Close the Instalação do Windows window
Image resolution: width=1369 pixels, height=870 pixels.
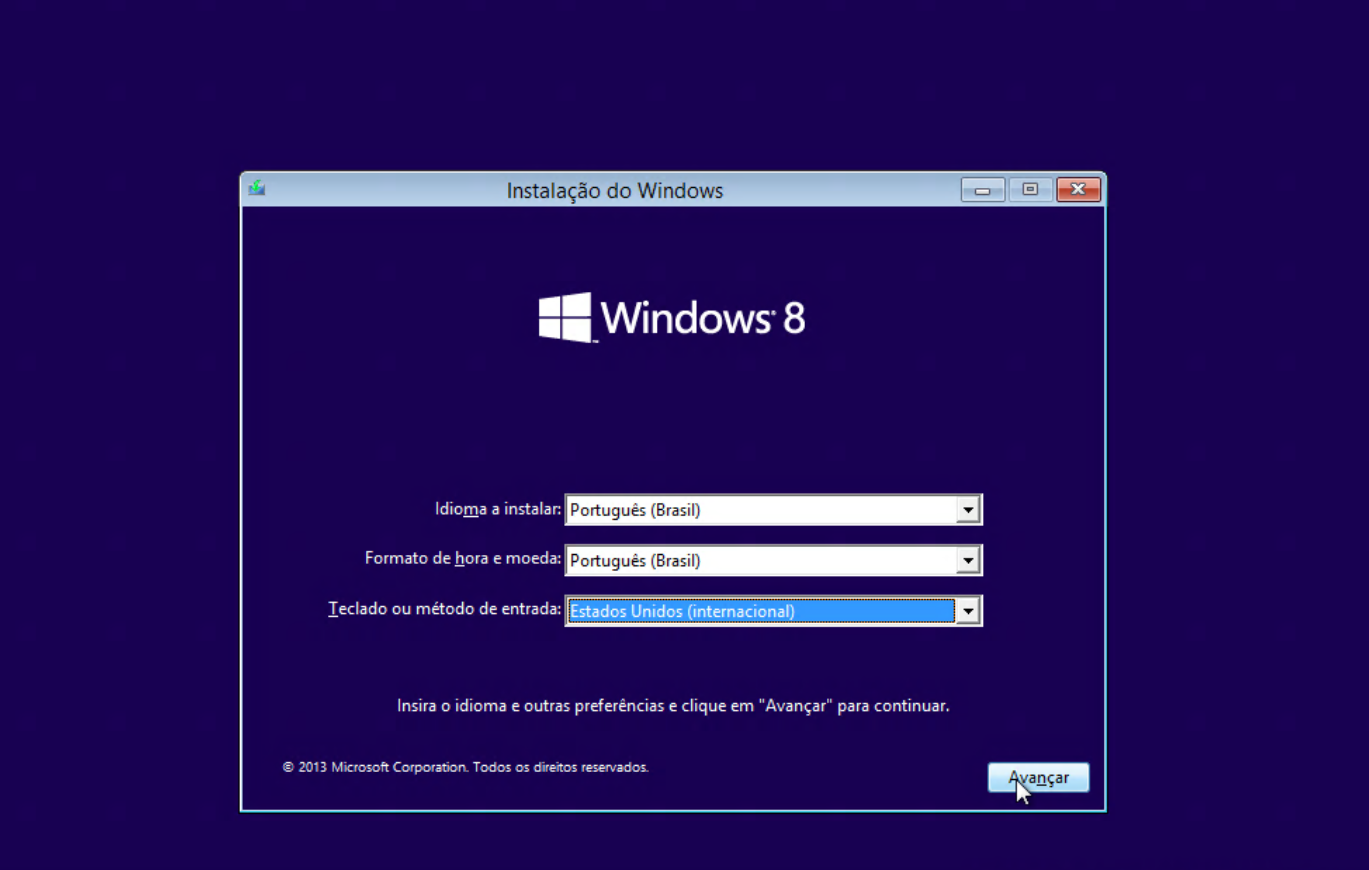1078,189
